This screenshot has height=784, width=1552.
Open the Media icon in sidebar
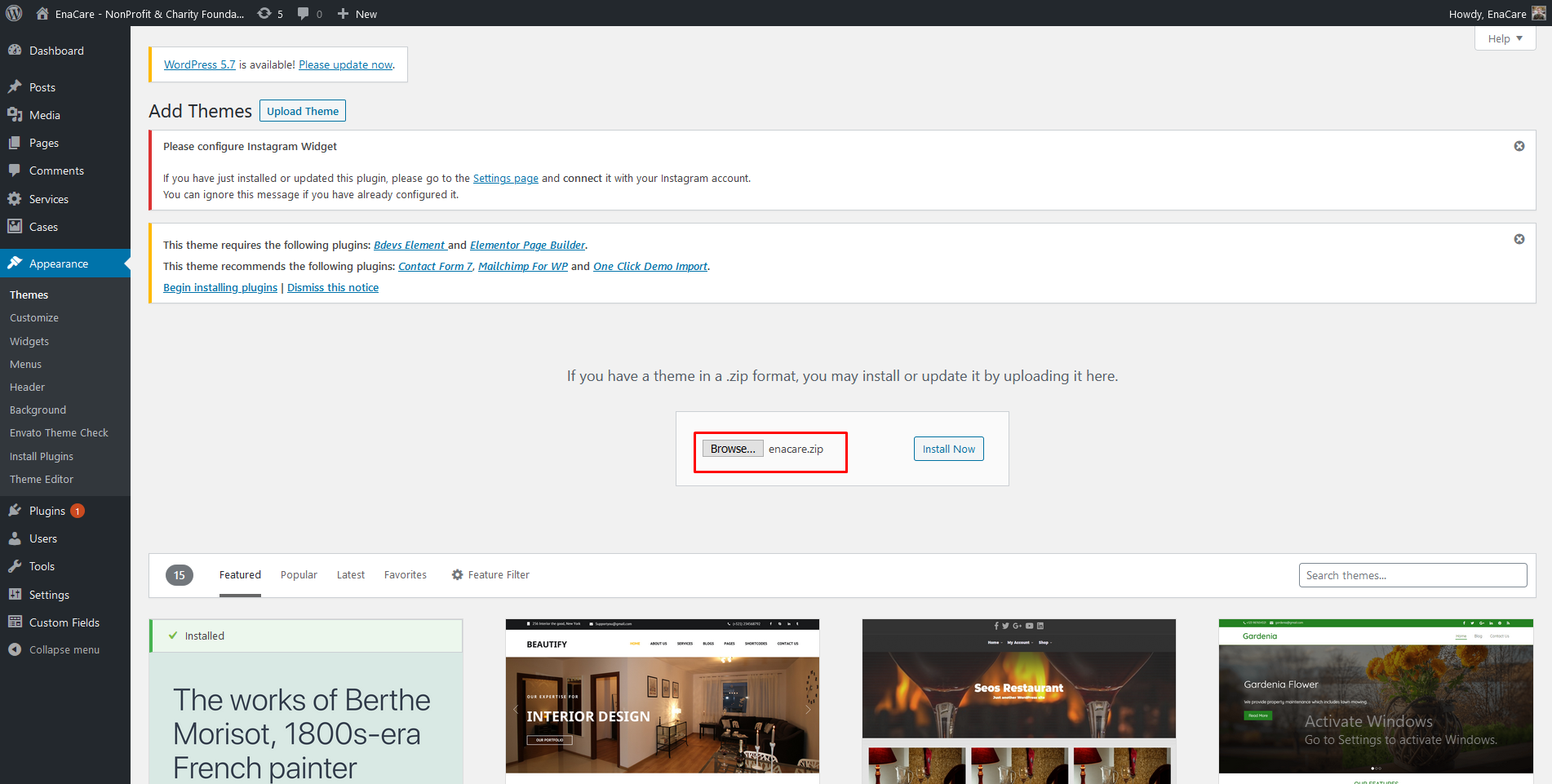click(15, 114)
